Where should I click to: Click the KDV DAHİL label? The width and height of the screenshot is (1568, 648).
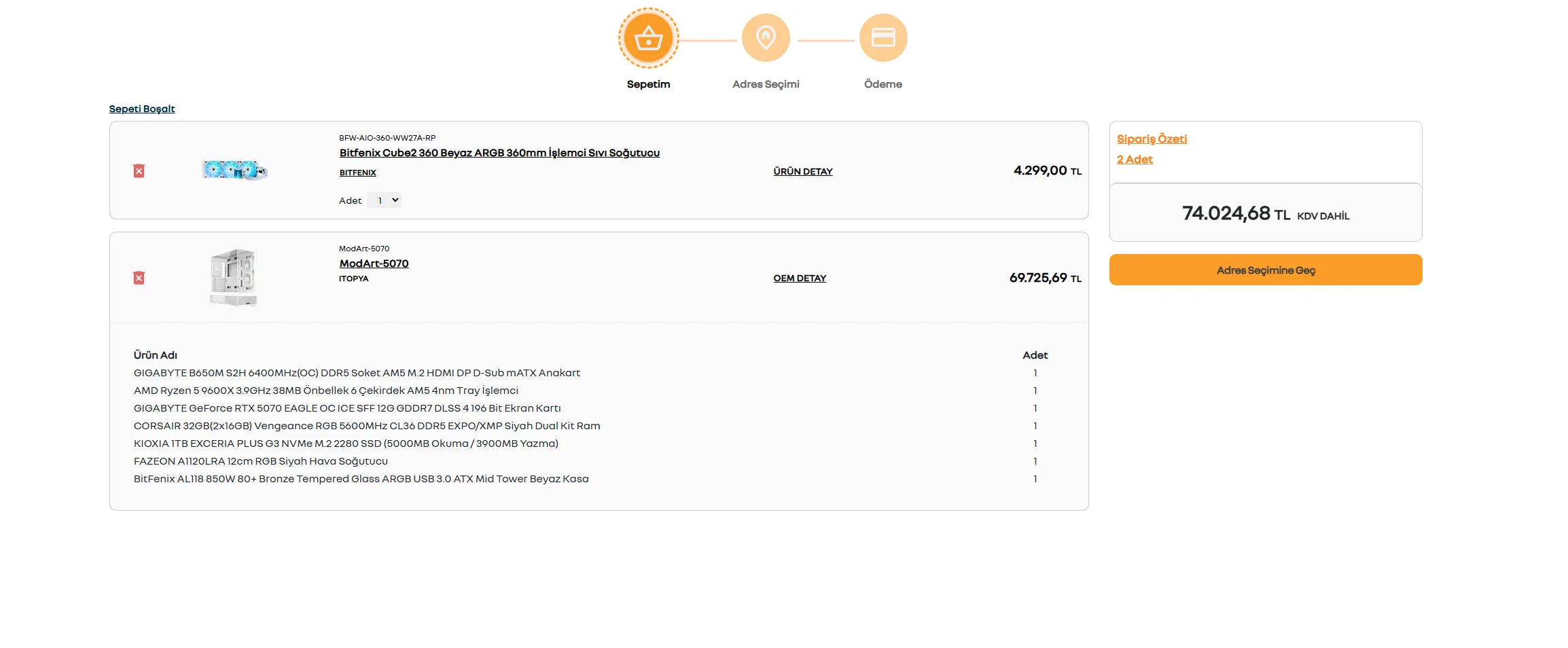1323,216
